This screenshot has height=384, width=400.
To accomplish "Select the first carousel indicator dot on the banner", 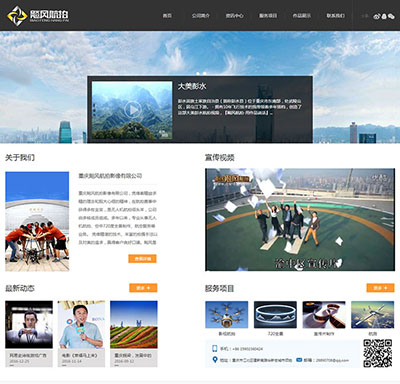I will (x=198, y=73).
